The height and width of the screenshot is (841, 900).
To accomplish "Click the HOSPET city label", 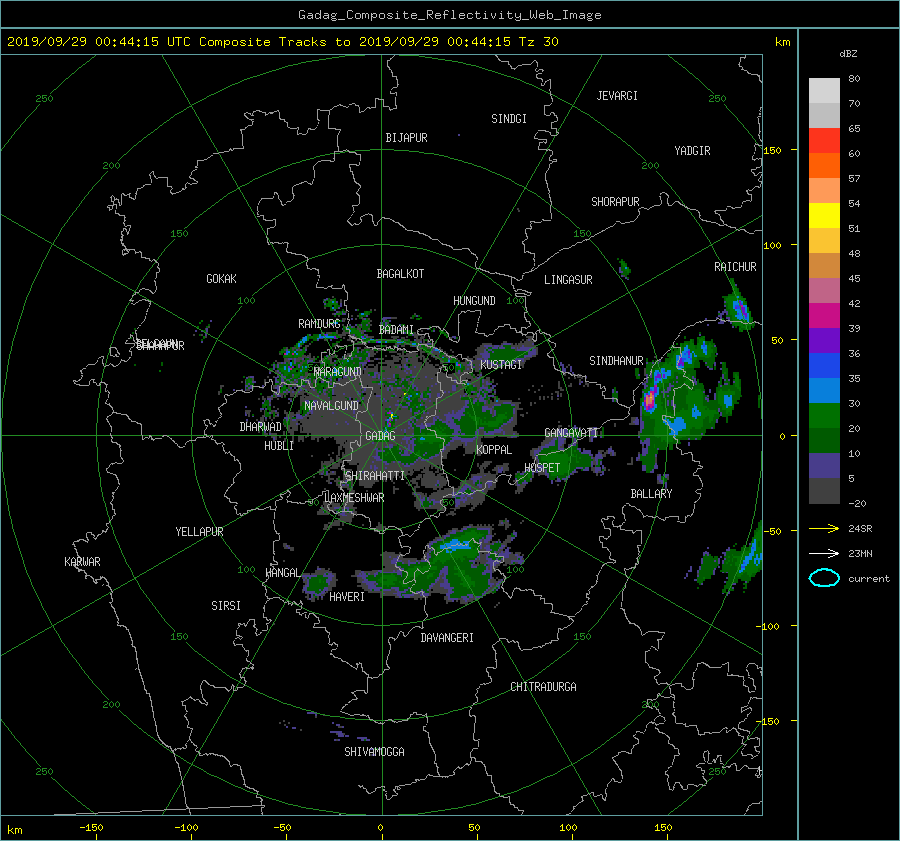I will [x=542, y=468].
